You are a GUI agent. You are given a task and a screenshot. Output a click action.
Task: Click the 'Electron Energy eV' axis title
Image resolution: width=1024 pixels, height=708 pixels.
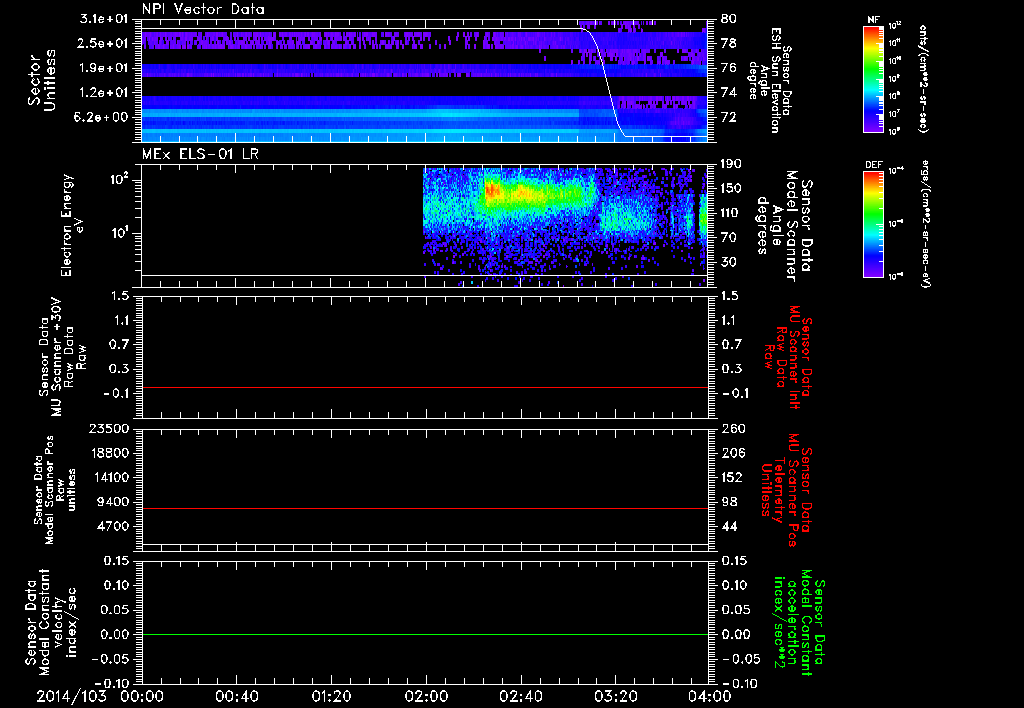point(72,225)
